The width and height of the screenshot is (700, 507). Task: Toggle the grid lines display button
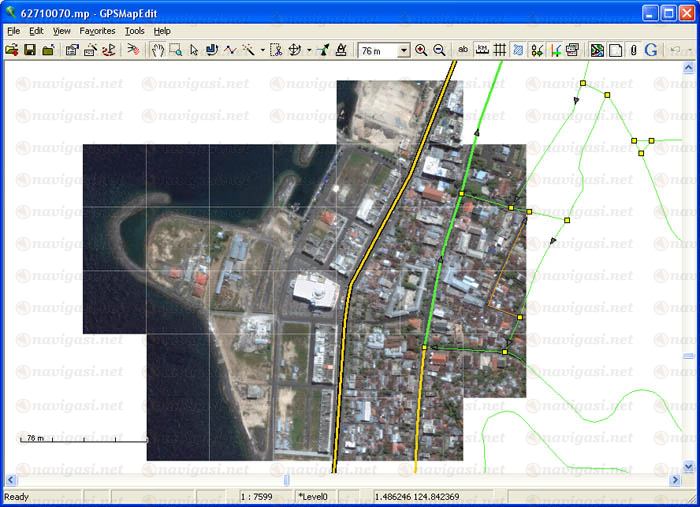point(500,50)
